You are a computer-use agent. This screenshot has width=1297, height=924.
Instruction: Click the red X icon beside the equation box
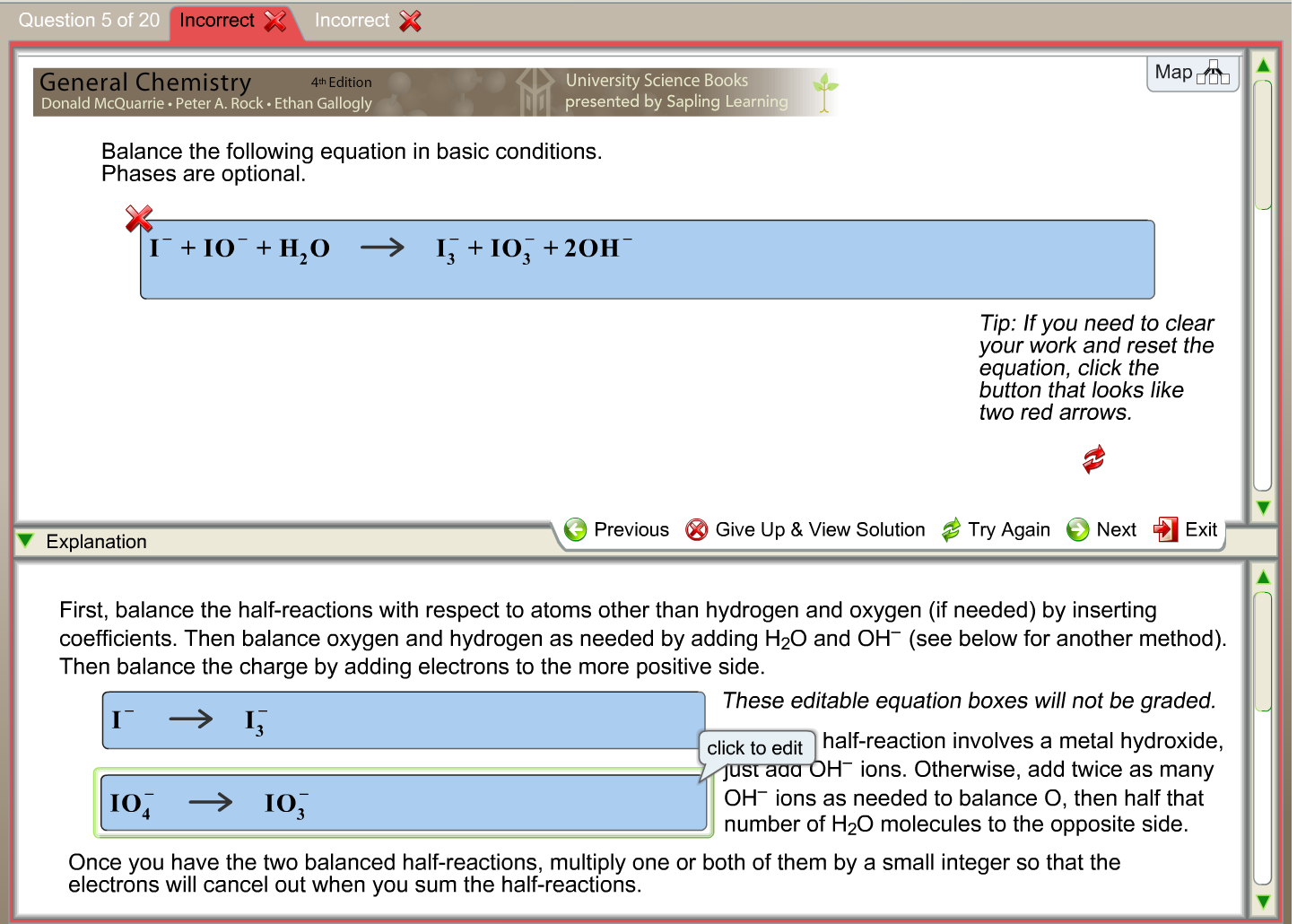(139, 218)
